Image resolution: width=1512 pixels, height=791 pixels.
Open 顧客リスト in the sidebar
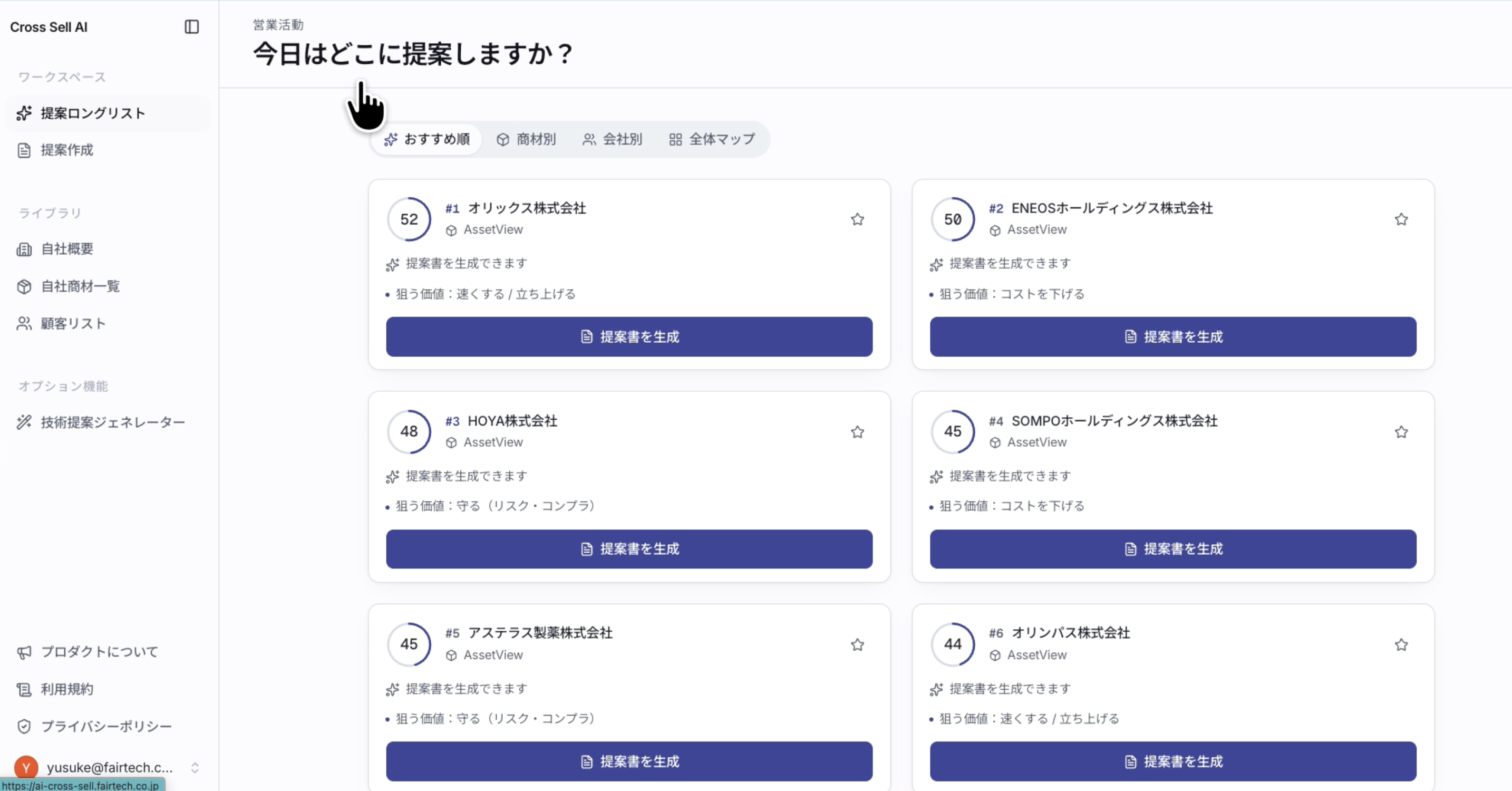[108, 324]
